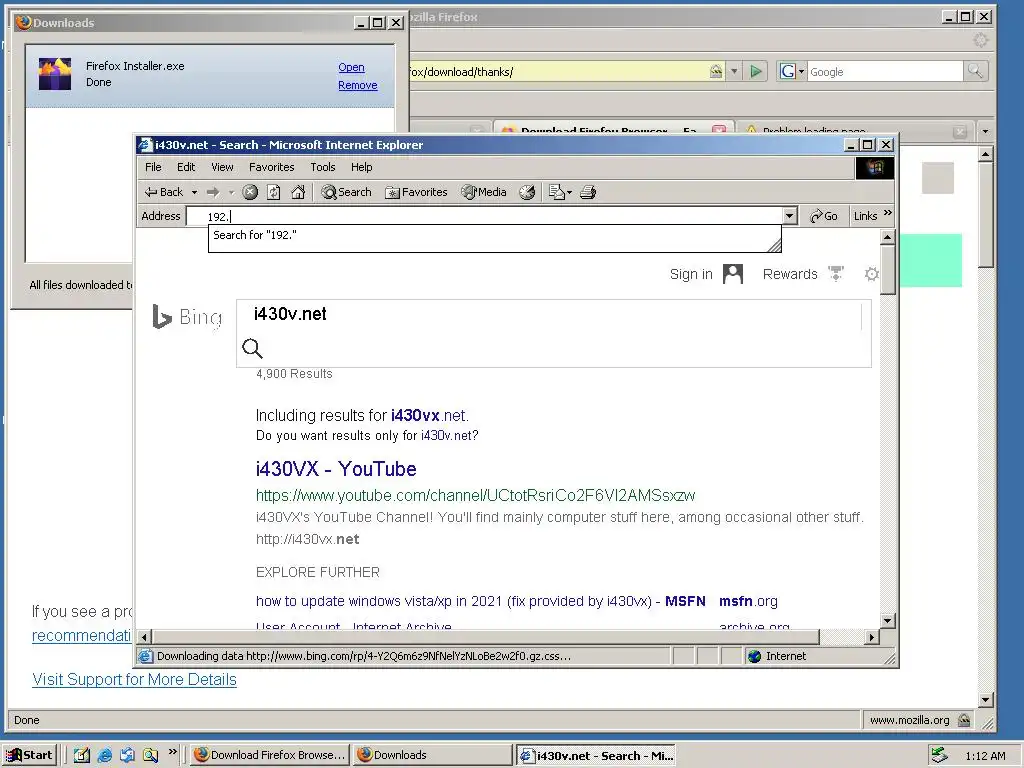The height and width of the screenshot is (768, 1024).
Task: Open the Favorites menu in menu bar
Action: (x=272, y=167)
